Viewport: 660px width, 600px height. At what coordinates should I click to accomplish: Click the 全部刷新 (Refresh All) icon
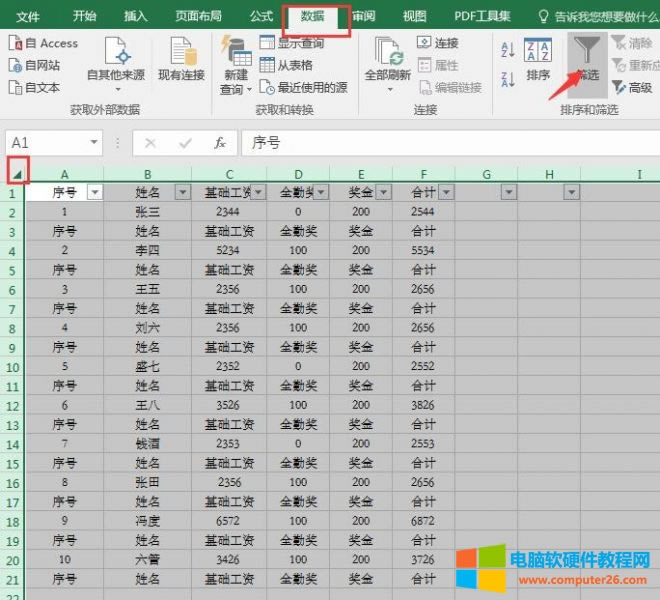387,52
